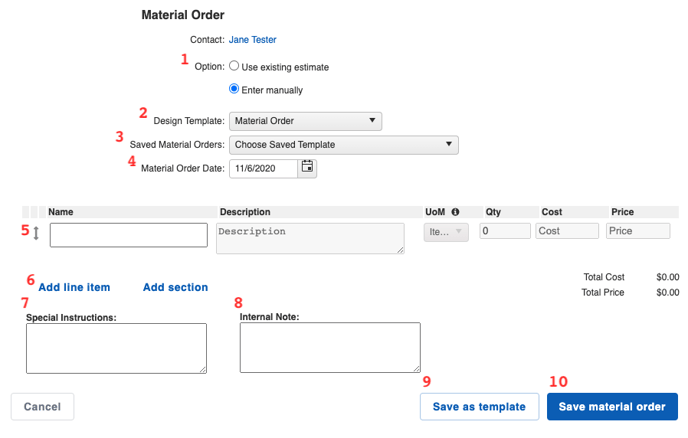
Task: Focus the line item Name field
Action: click(x=129, y=235)
